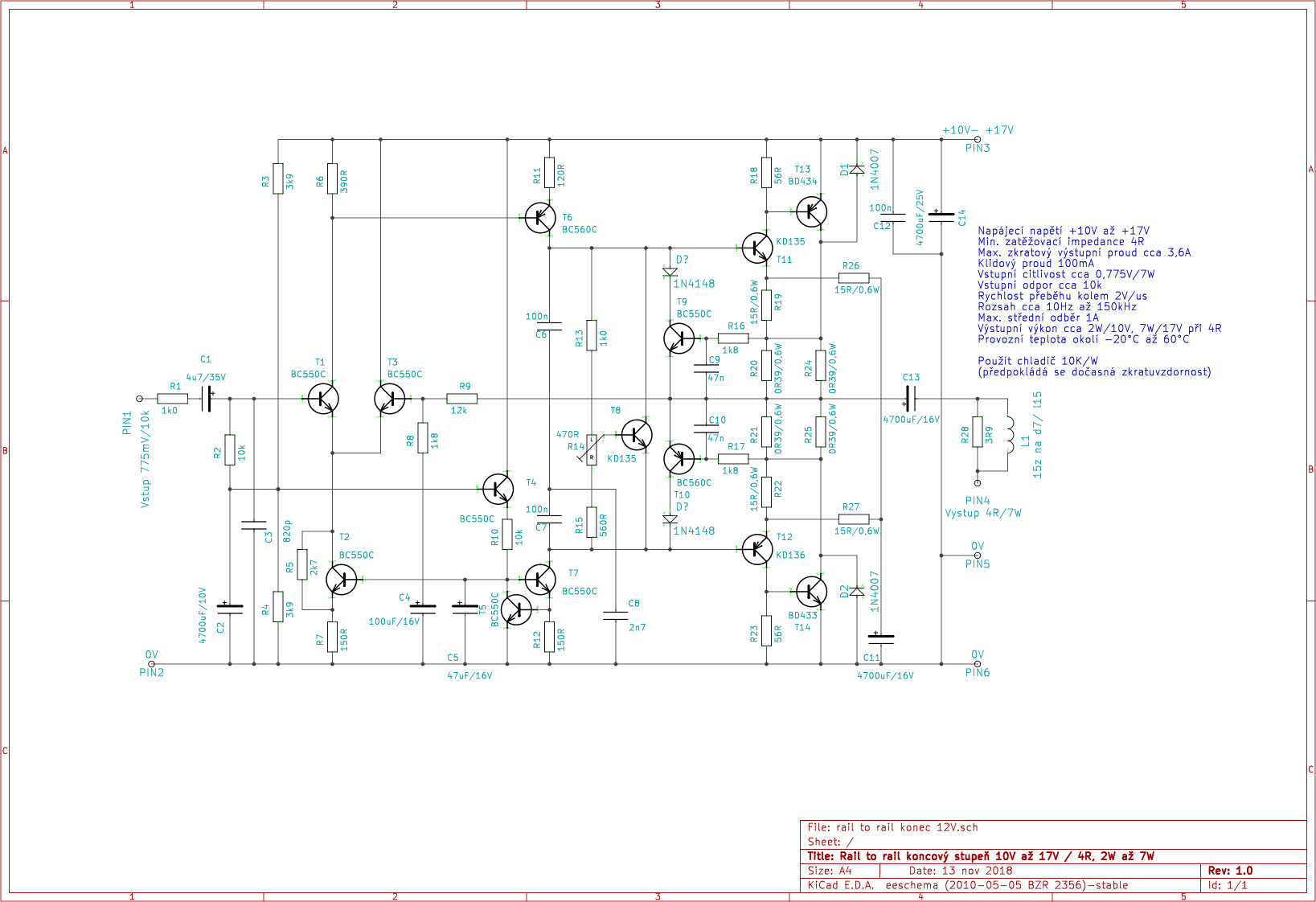This screenshot has height=902, width=1316.
Task: Select the C8 2n7 capacitor symbol
Action: (616, 616)
